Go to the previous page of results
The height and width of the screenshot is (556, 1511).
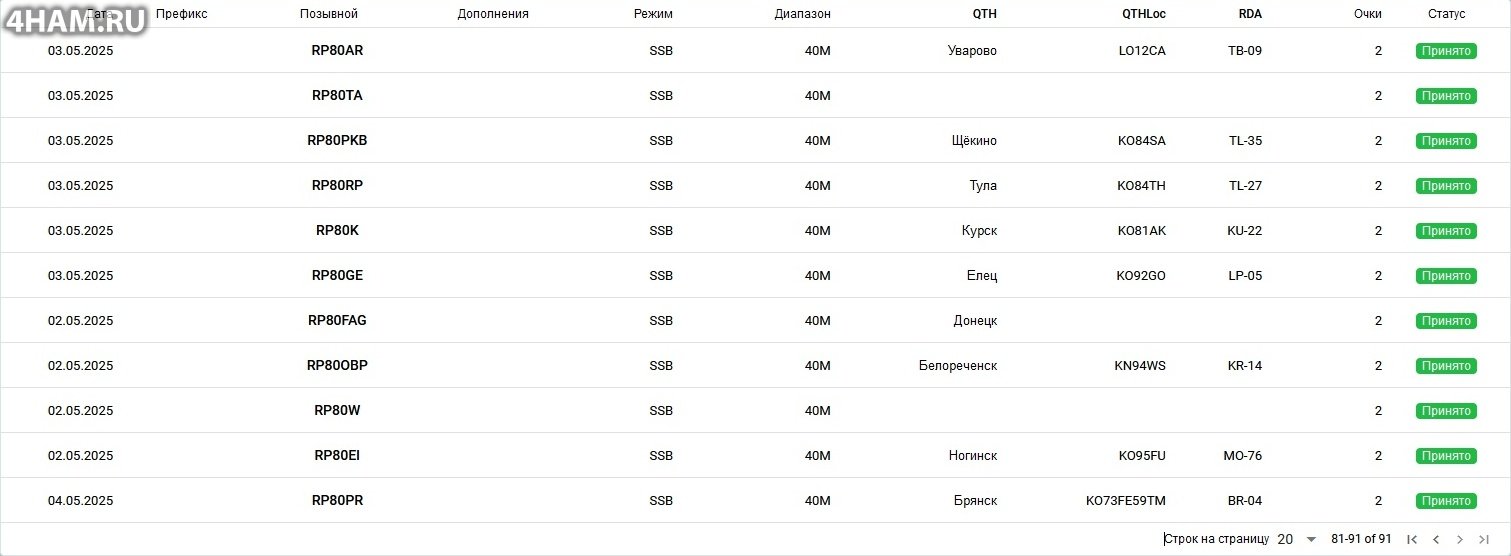tap(1436, 539)
